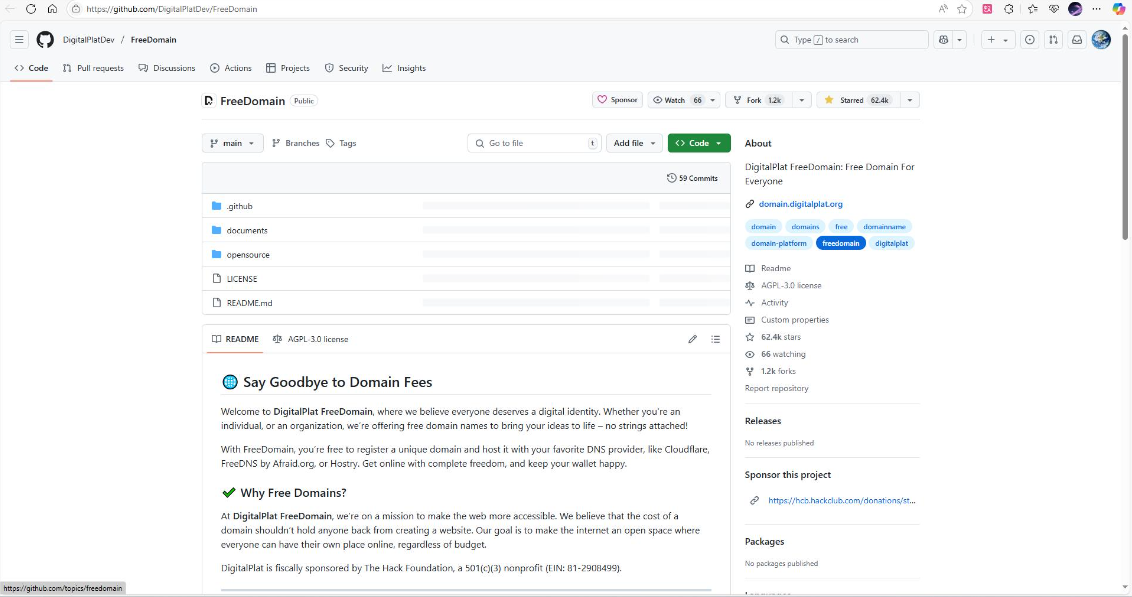1132x597 pixels.
Task: Open Tags link
Action: pyautogui.click(x=341, y=143)
